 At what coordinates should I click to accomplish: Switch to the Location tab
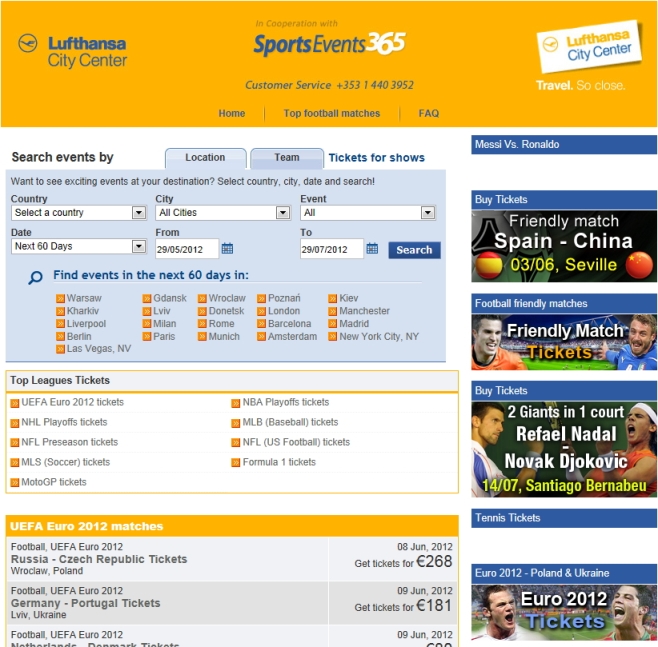click(x=206, y=158)
